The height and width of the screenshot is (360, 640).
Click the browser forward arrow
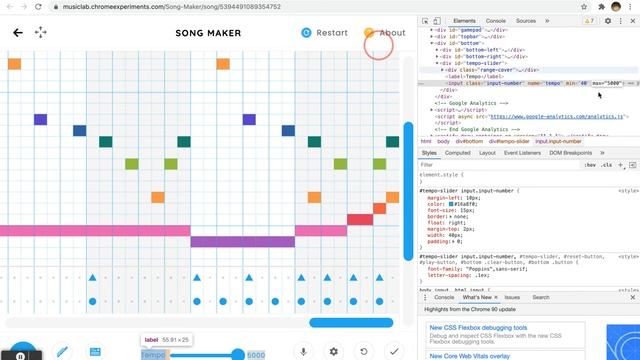pos(24,7)
